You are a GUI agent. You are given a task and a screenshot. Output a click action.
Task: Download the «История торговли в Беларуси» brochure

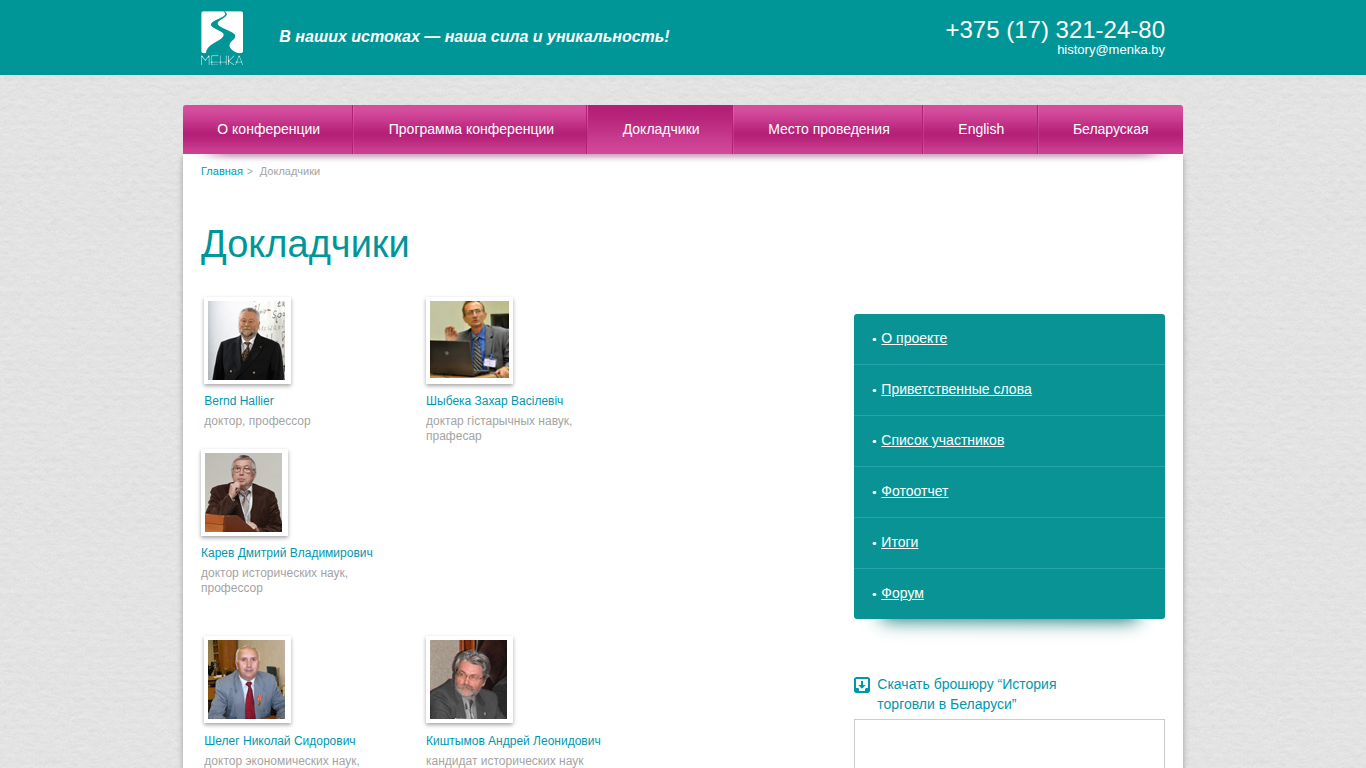point(967,694)
